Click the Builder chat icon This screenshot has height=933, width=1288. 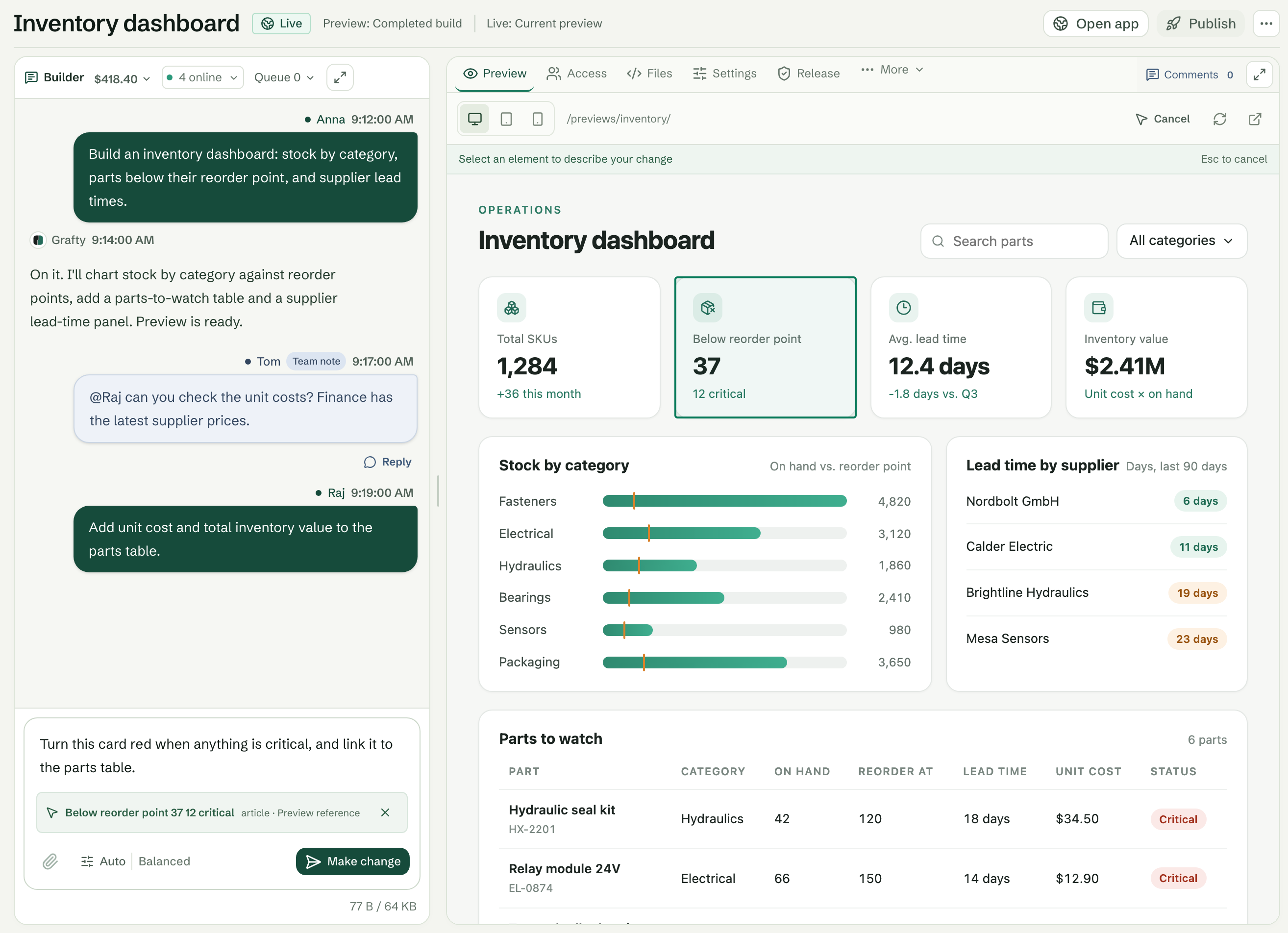pos(31,77)
